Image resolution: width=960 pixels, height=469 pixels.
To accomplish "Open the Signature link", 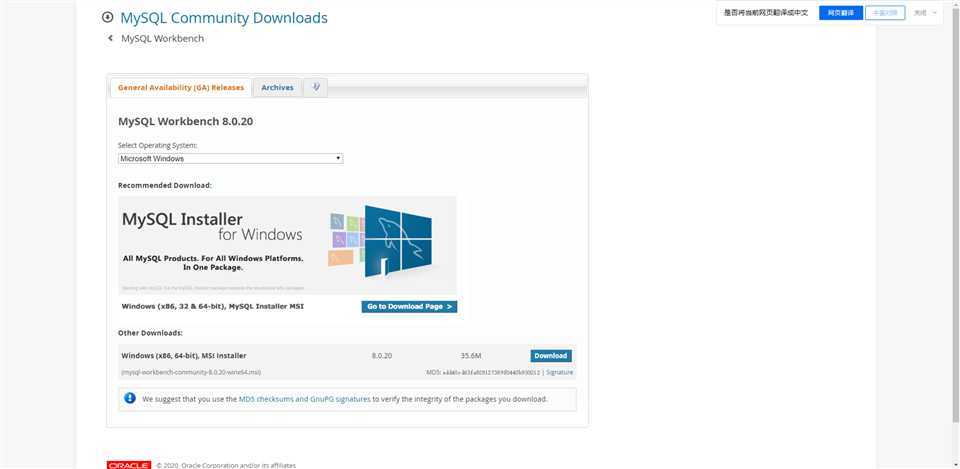I will [560, 372].
